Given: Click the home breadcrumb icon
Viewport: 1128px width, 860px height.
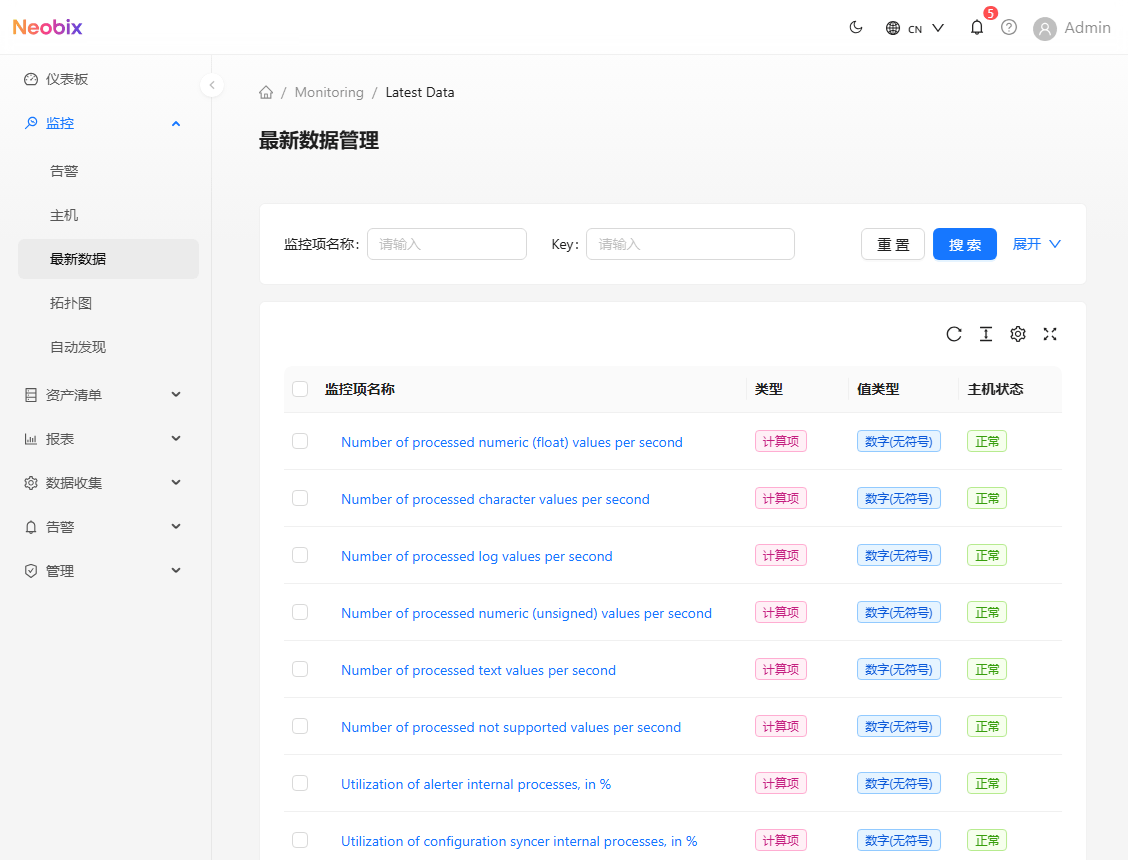Looking at the screenshot, I should pyautogui.click(x=266, y=91).
